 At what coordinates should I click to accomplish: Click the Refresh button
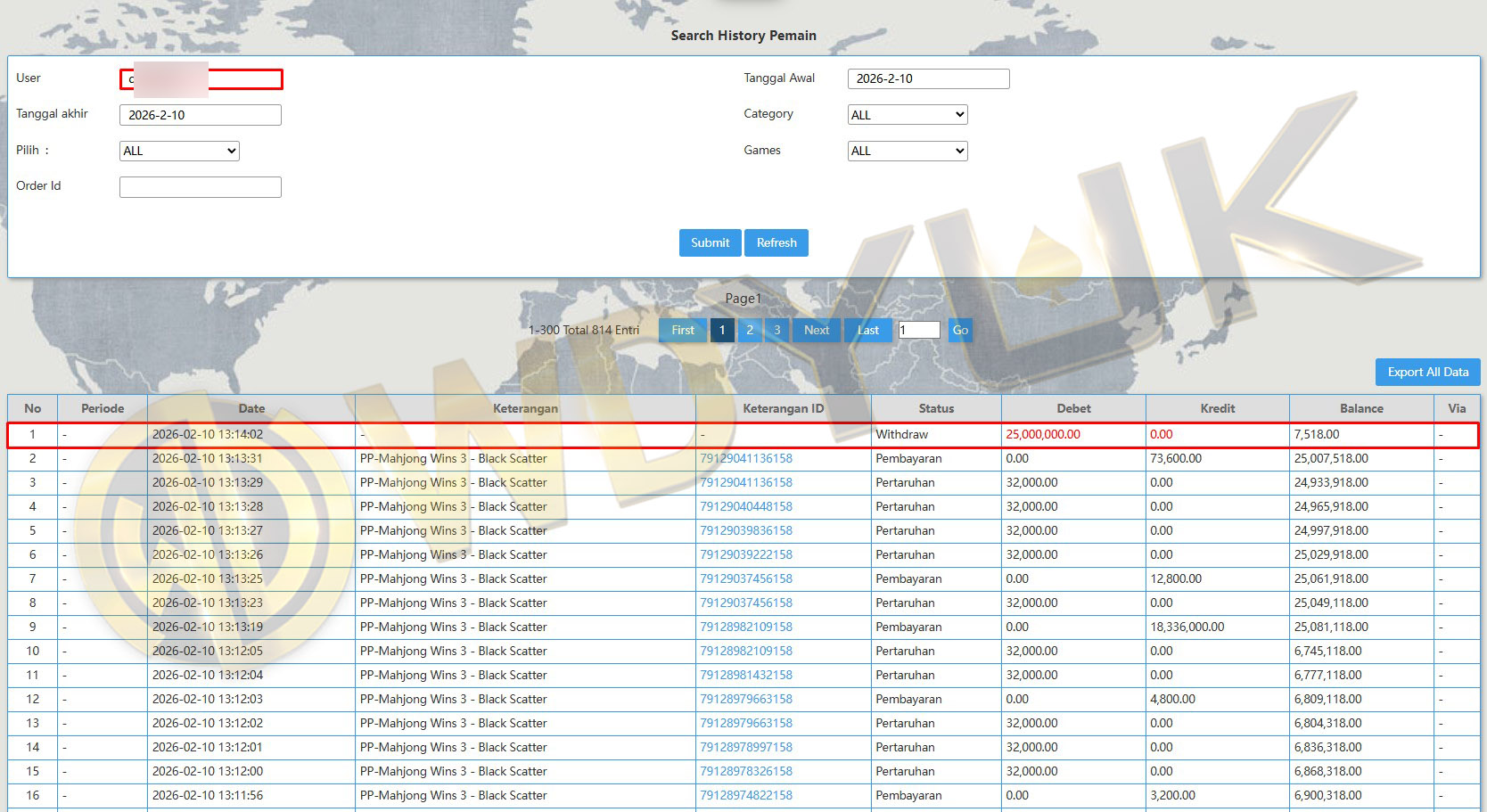(x=776, y=242)
